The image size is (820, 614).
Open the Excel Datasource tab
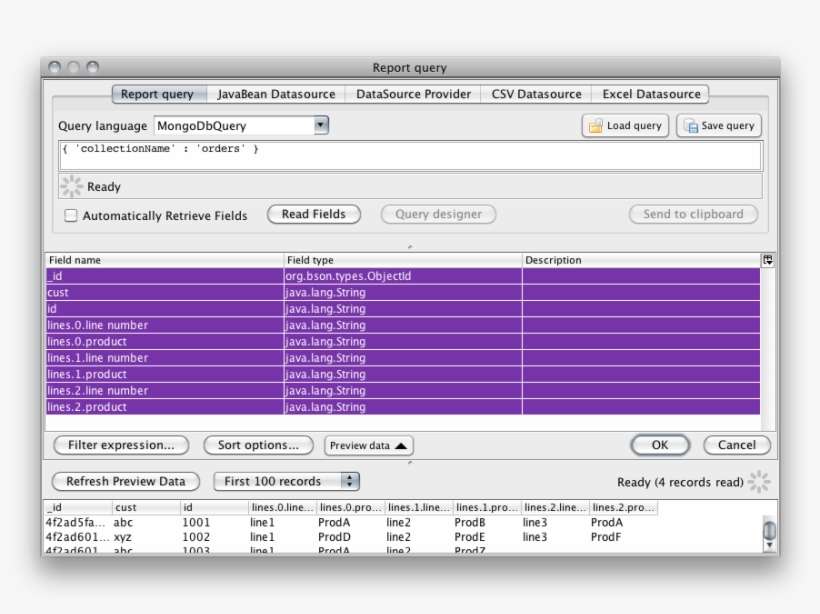(x=649, y=93)
